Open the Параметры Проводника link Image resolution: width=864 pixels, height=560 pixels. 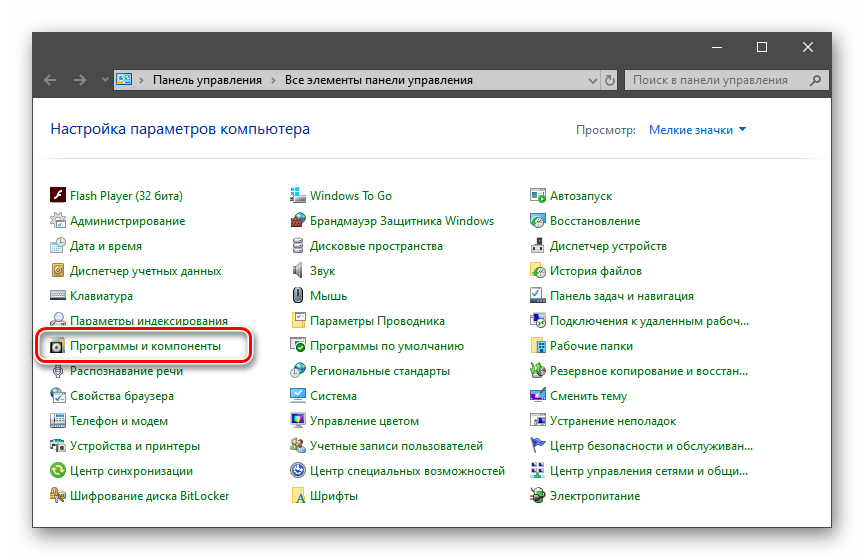(377, 321)
